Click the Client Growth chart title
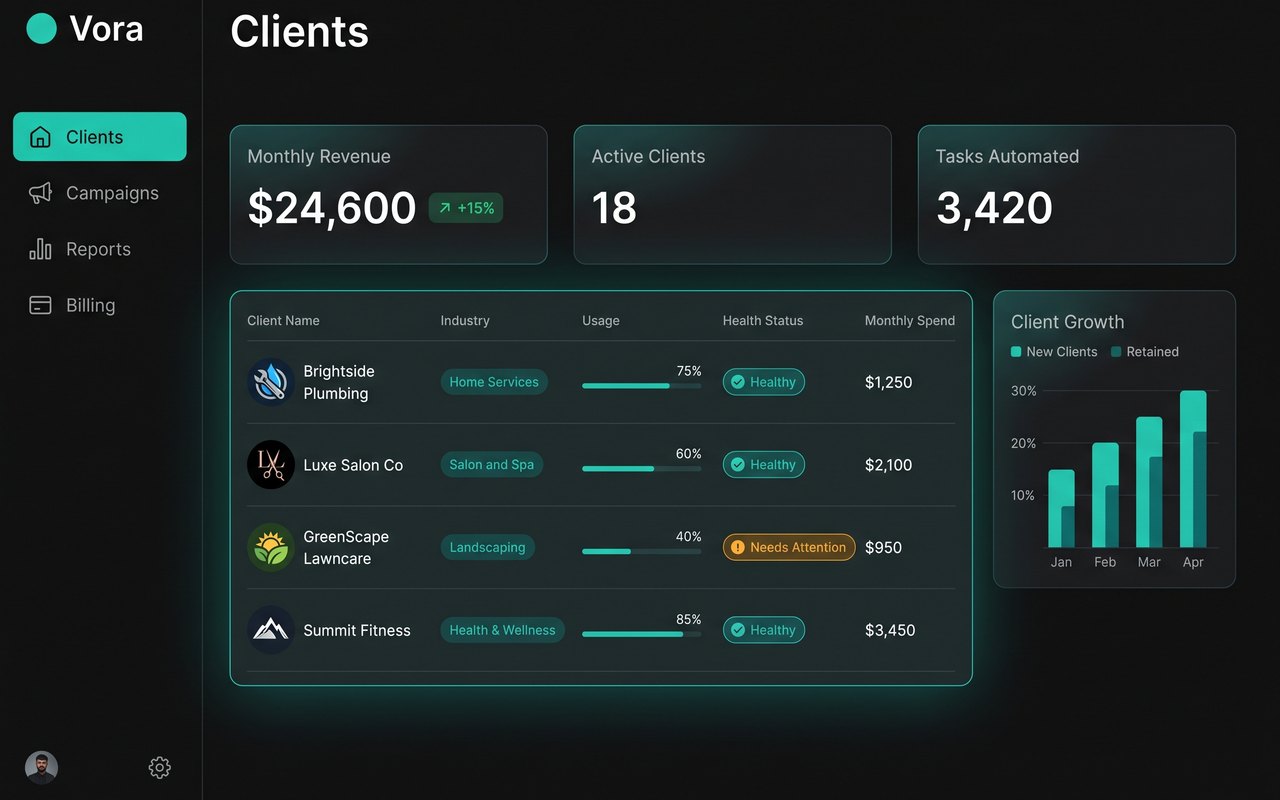 click(1067, 322)
